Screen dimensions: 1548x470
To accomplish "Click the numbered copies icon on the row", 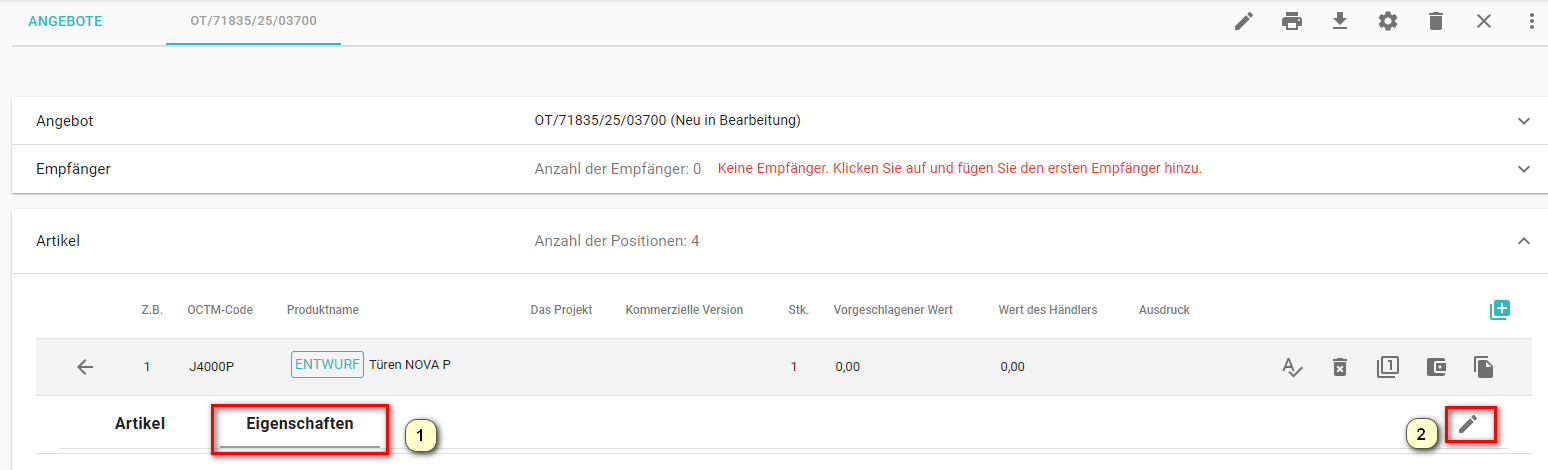I will [1387, 367].
